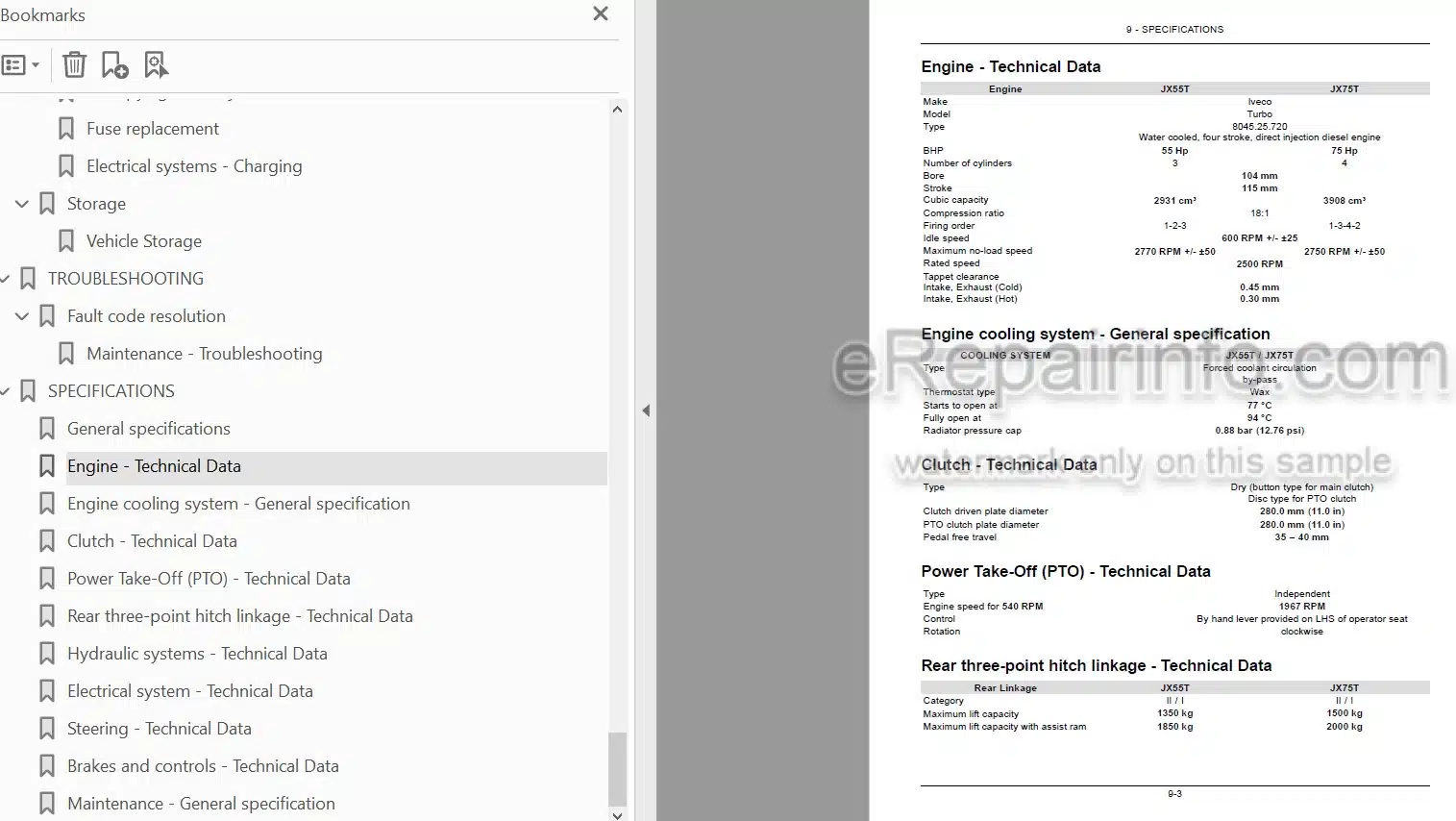Screen dimensions: 1456x821
Task: Open Fault code resolution bookmark
Action: (x=146, y=316)
